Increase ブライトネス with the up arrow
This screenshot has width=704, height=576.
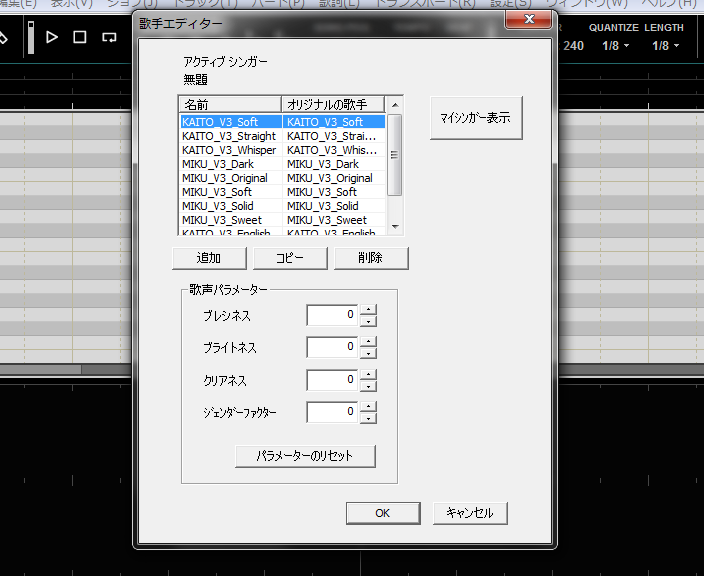point(368,342)
